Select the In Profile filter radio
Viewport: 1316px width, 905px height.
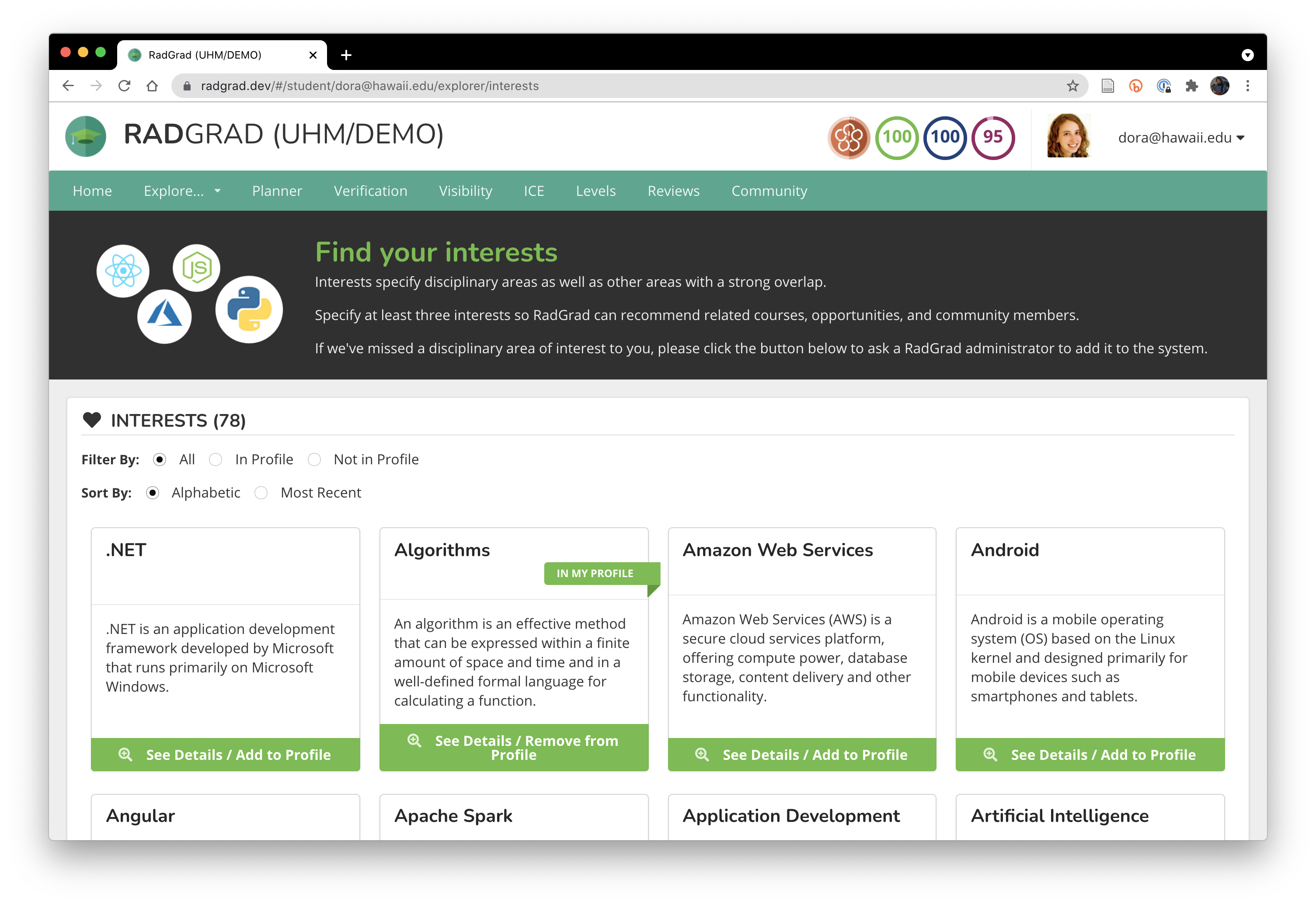pos(216,460)
